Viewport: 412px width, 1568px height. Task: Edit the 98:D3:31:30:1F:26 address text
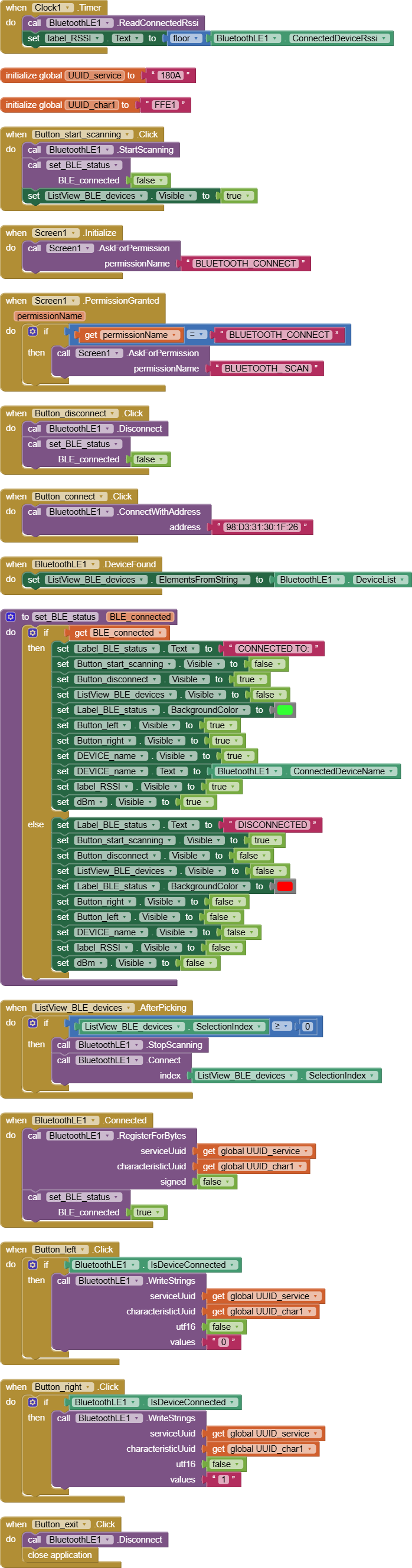(x=262, y=527)
